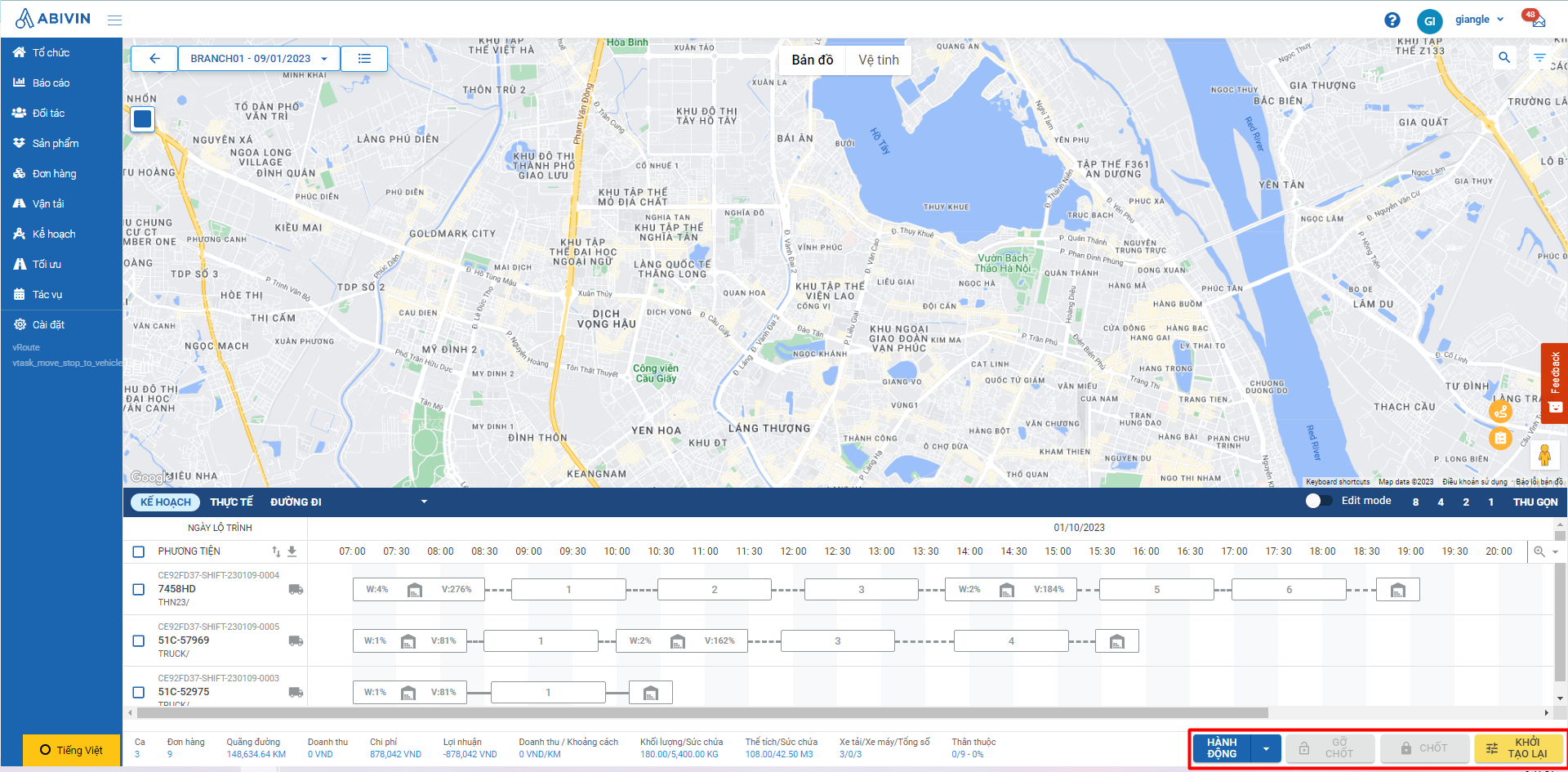
Task: Click the HÀNH ĐỘNG button
Action: pyautogui.click(x=1222, y=748)
